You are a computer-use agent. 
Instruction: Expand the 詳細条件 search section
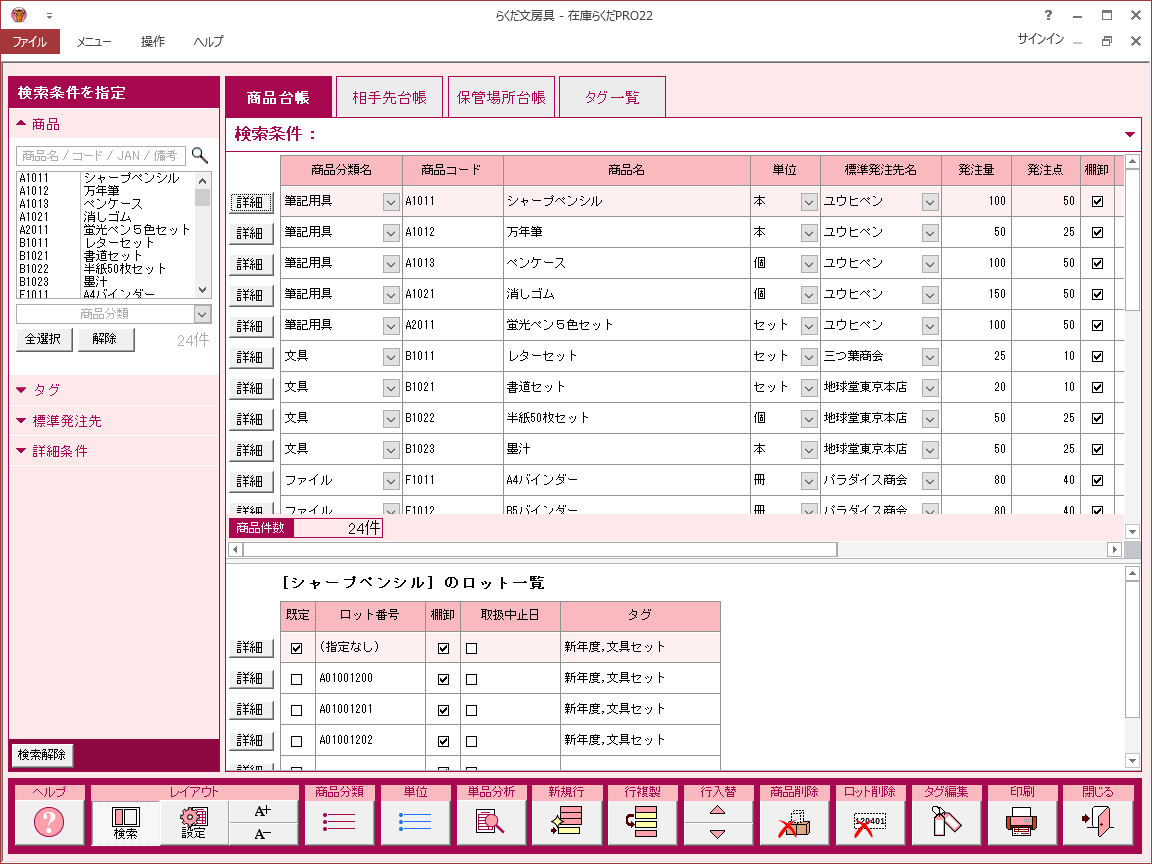(115, 451)
